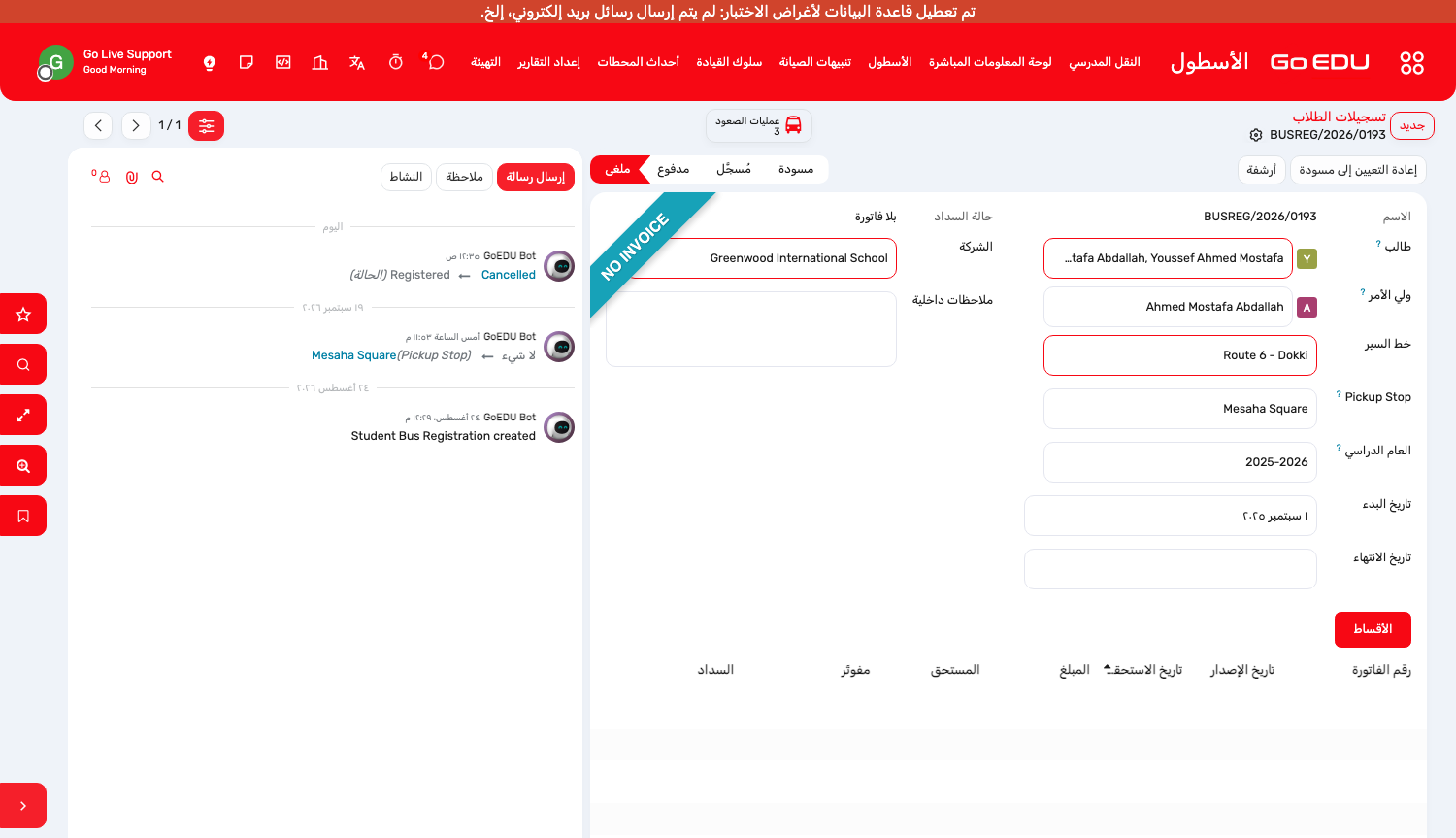Open the Route 6 - Dokki dropdown

tap(1180, 355)
